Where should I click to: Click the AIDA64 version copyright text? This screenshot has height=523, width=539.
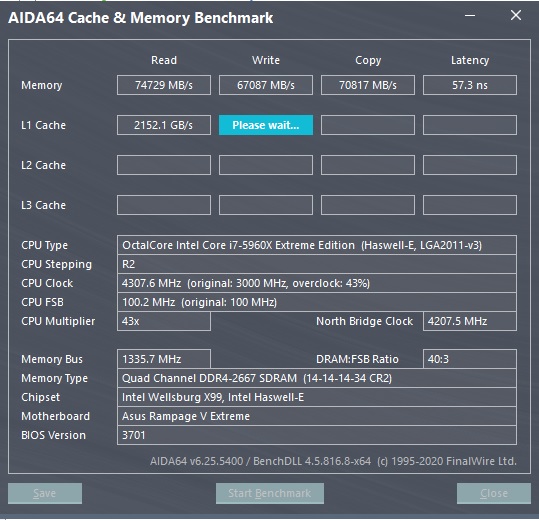[333, 461]
